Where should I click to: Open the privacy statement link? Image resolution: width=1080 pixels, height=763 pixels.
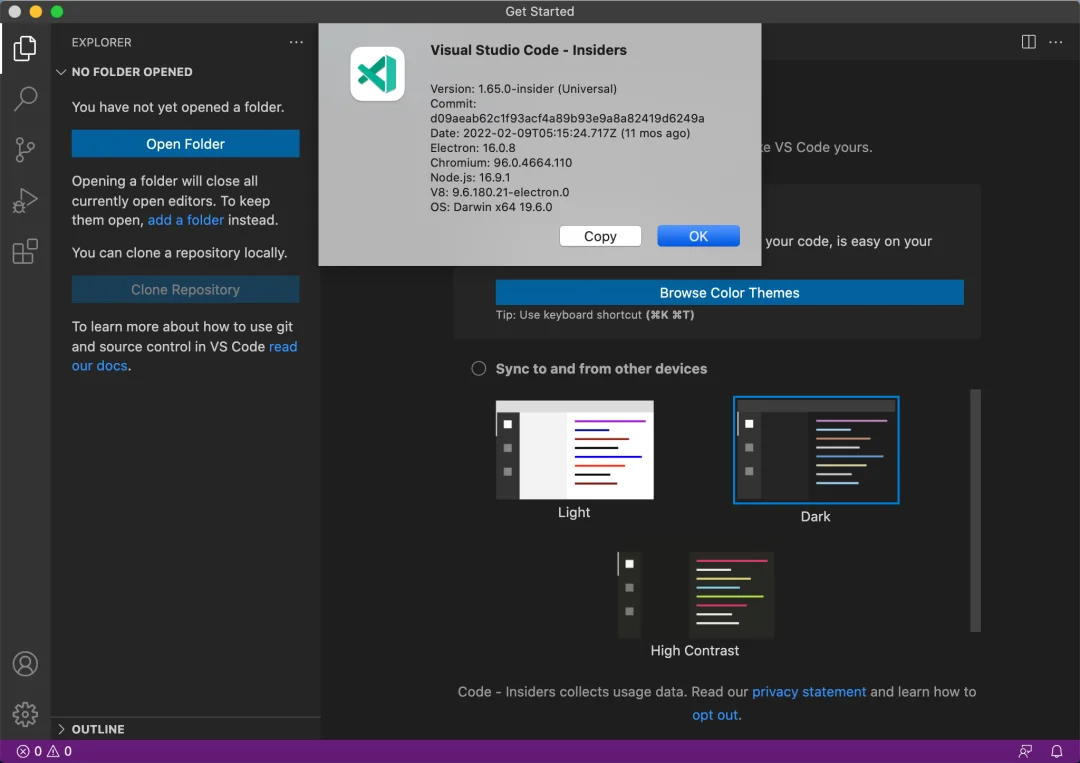click(809, 691)
